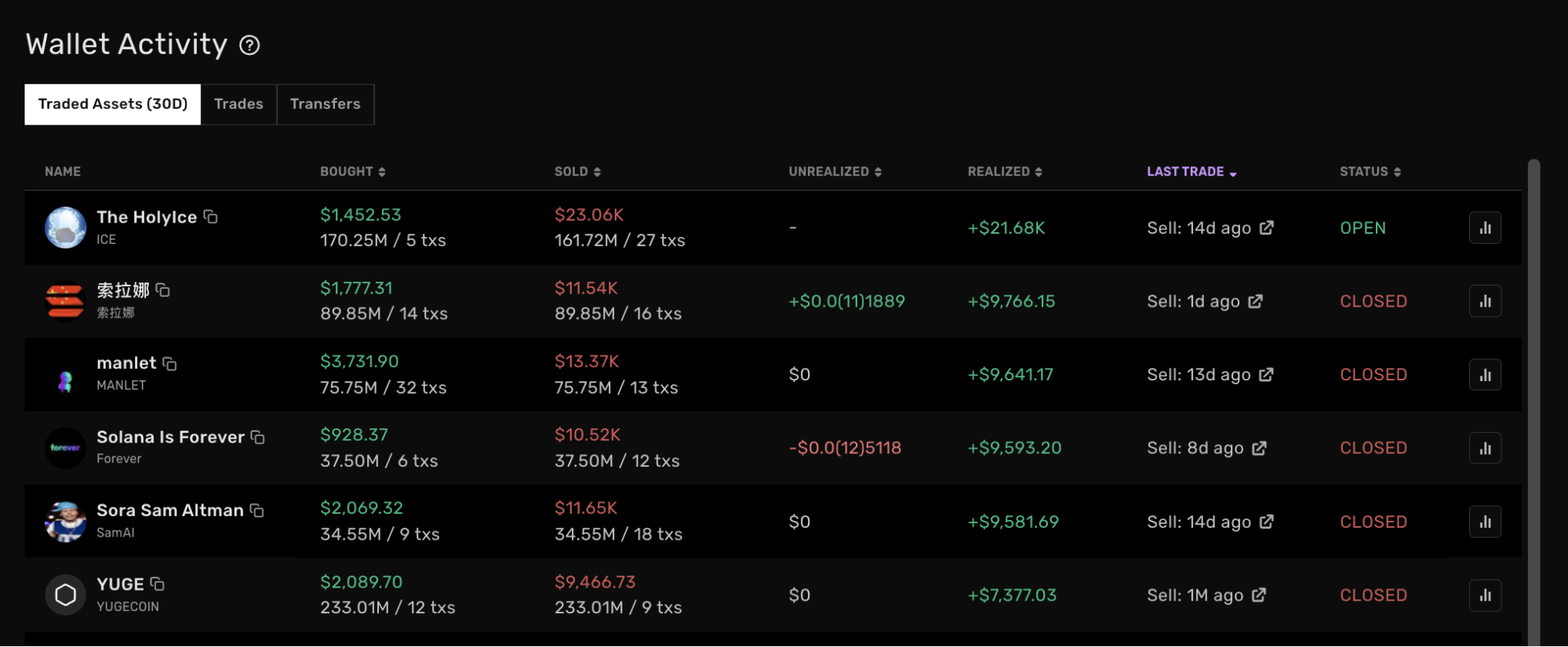Open chart for The HolyIce row
The image size is (1568, 647).
[x=1484, y=228]
